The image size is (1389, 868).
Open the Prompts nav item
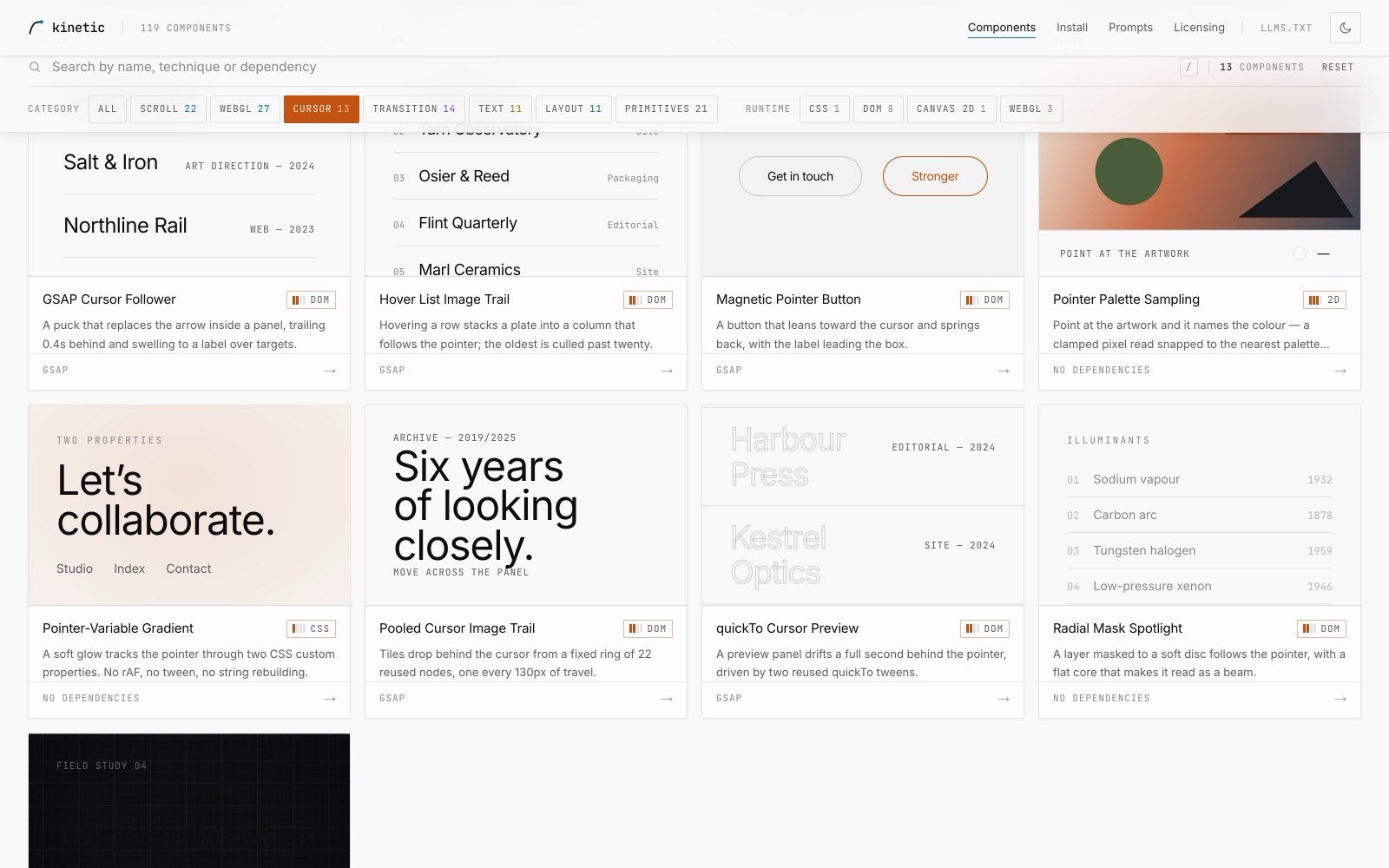click(1130, 28)
